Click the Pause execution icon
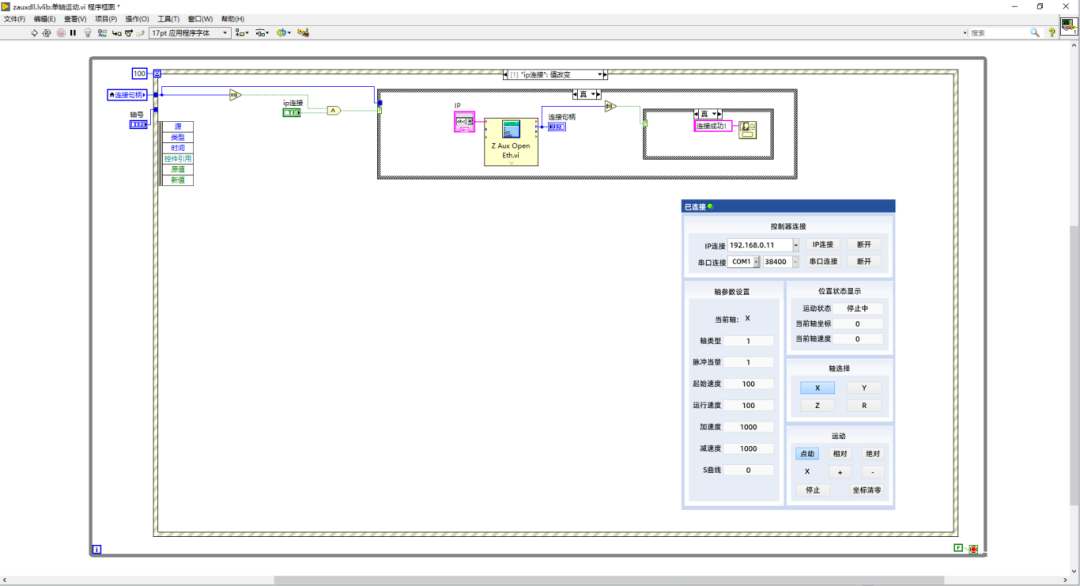Image resolution: width=1080 pixels, height=586 pixels. (73, 32)
